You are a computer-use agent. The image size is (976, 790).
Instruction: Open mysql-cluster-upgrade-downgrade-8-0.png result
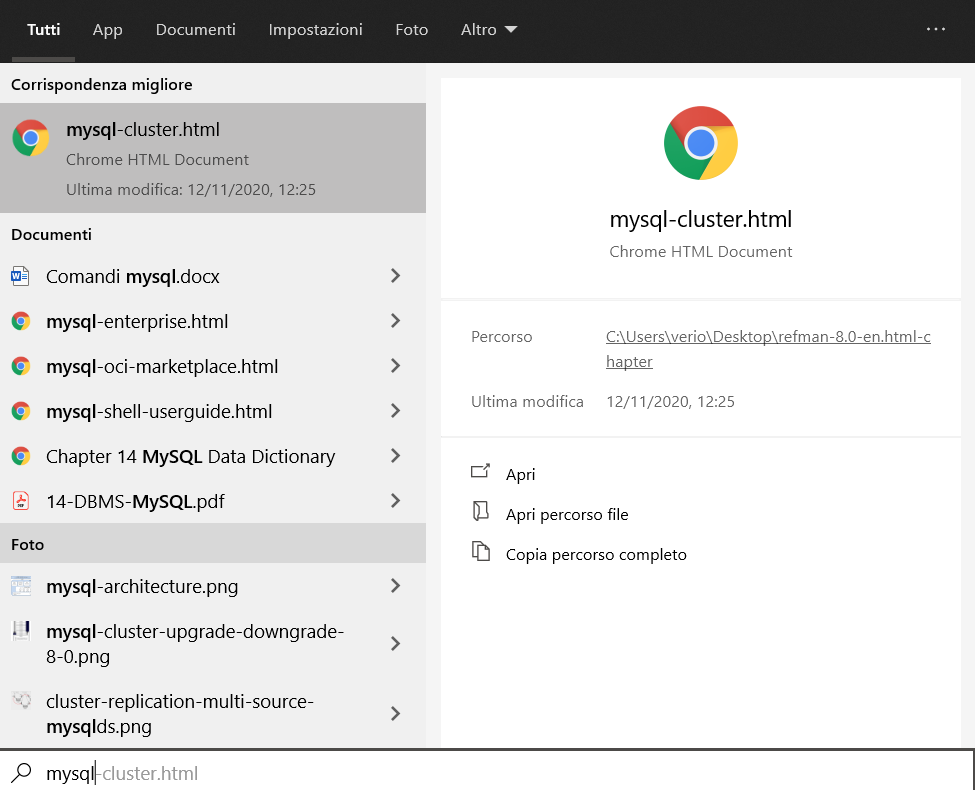click(x=195, y=644)
